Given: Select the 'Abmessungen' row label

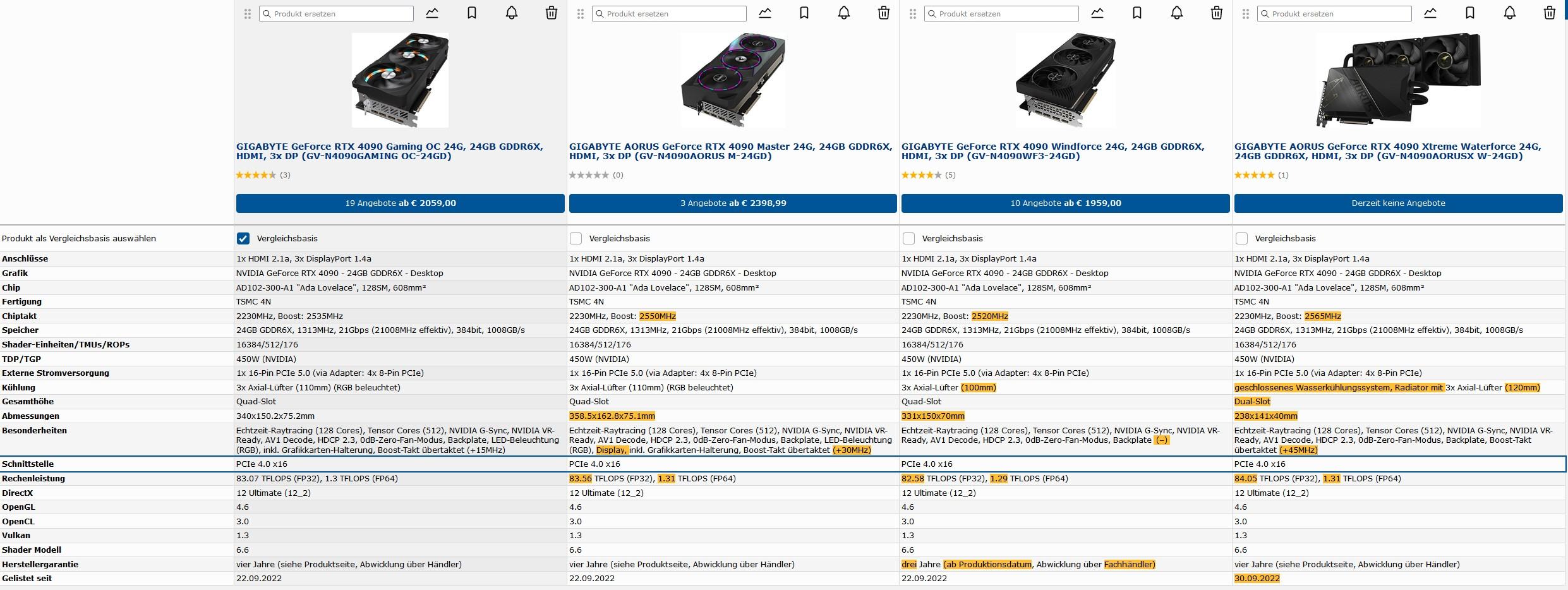Looking at the screenshot, I should pos(31,416).
